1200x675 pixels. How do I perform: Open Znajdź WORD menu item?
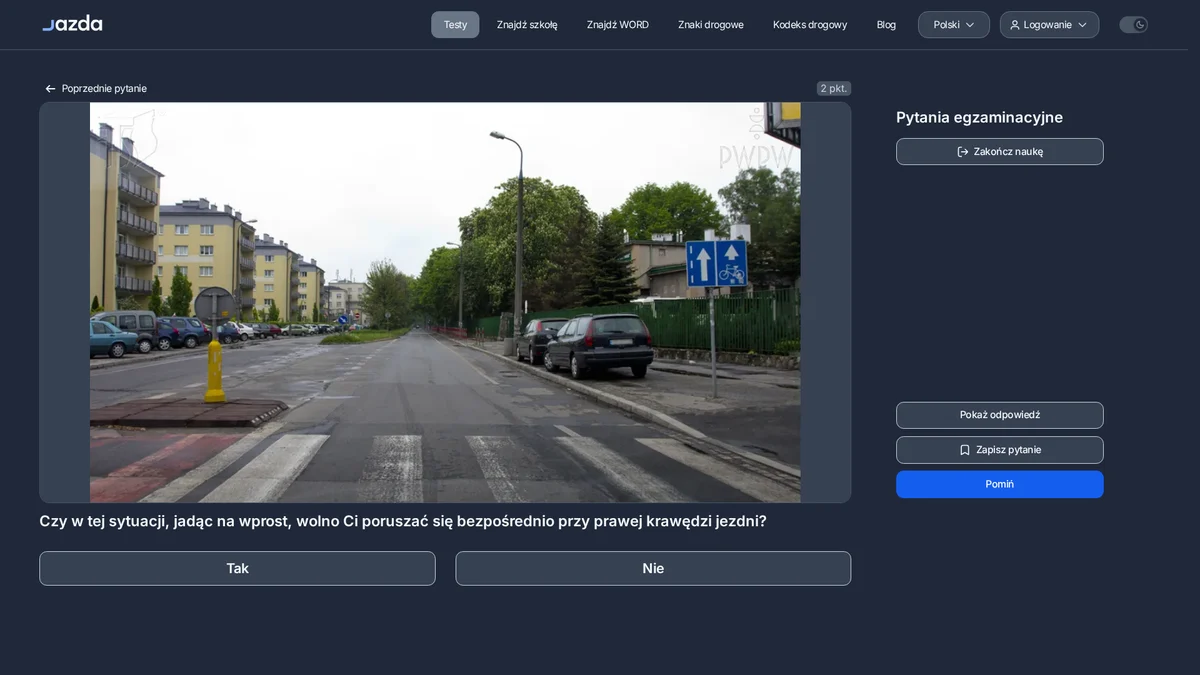pyautogui.click(x=618, y=25)
